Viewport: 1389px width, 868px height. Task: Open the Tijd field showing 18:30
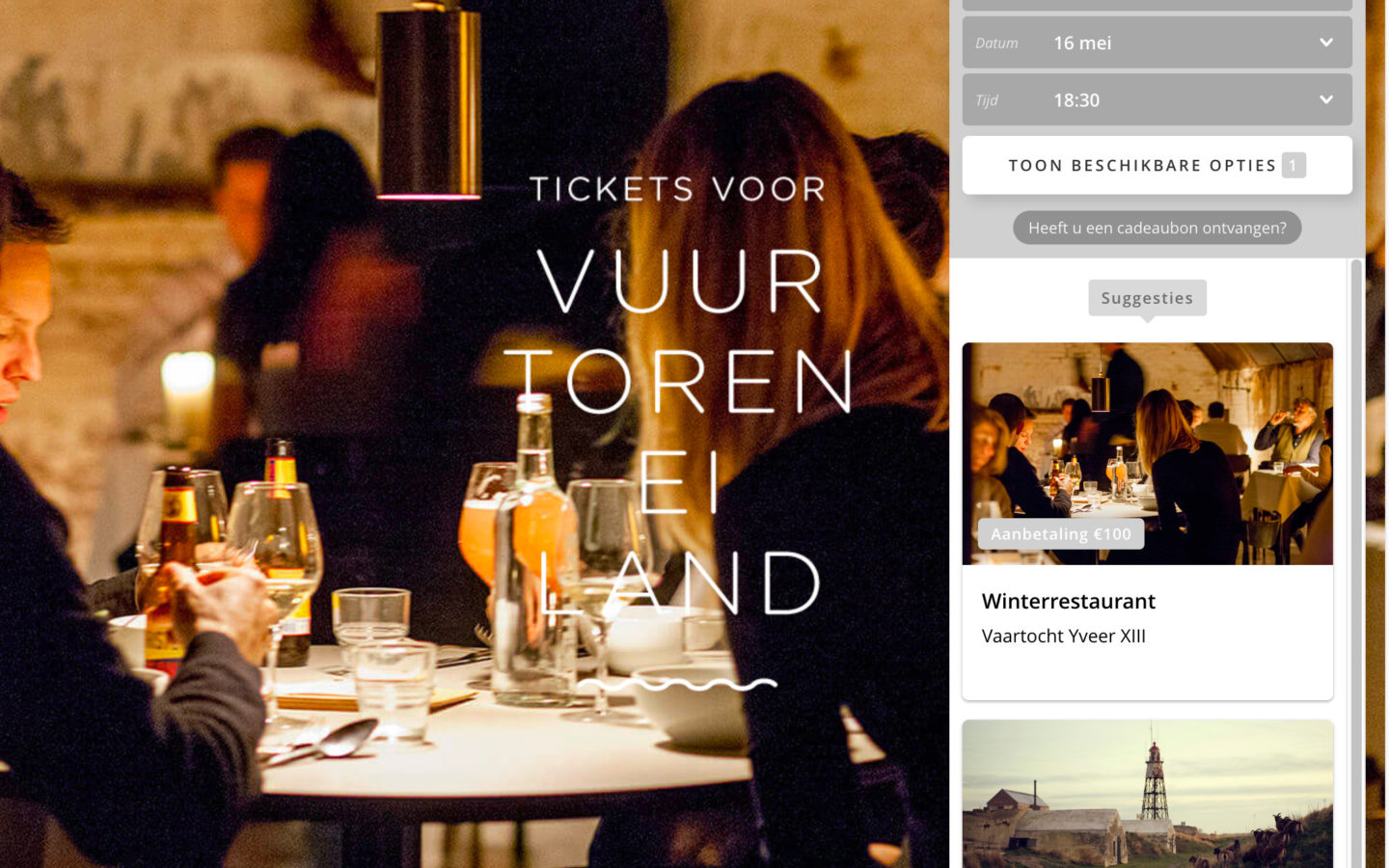point(1157,99)
